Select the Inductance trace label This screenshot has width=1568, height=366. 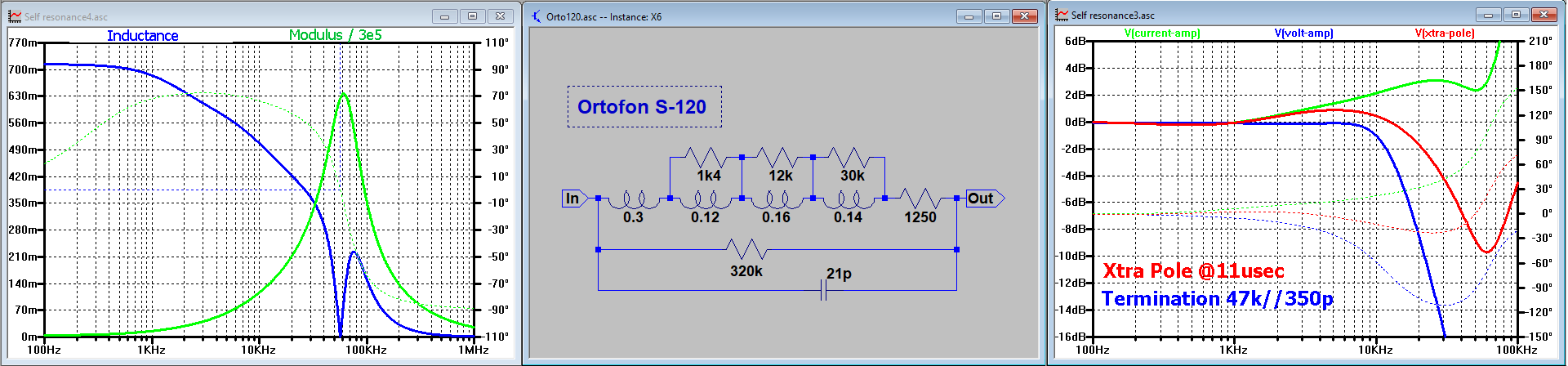click(x=143, y=35)
